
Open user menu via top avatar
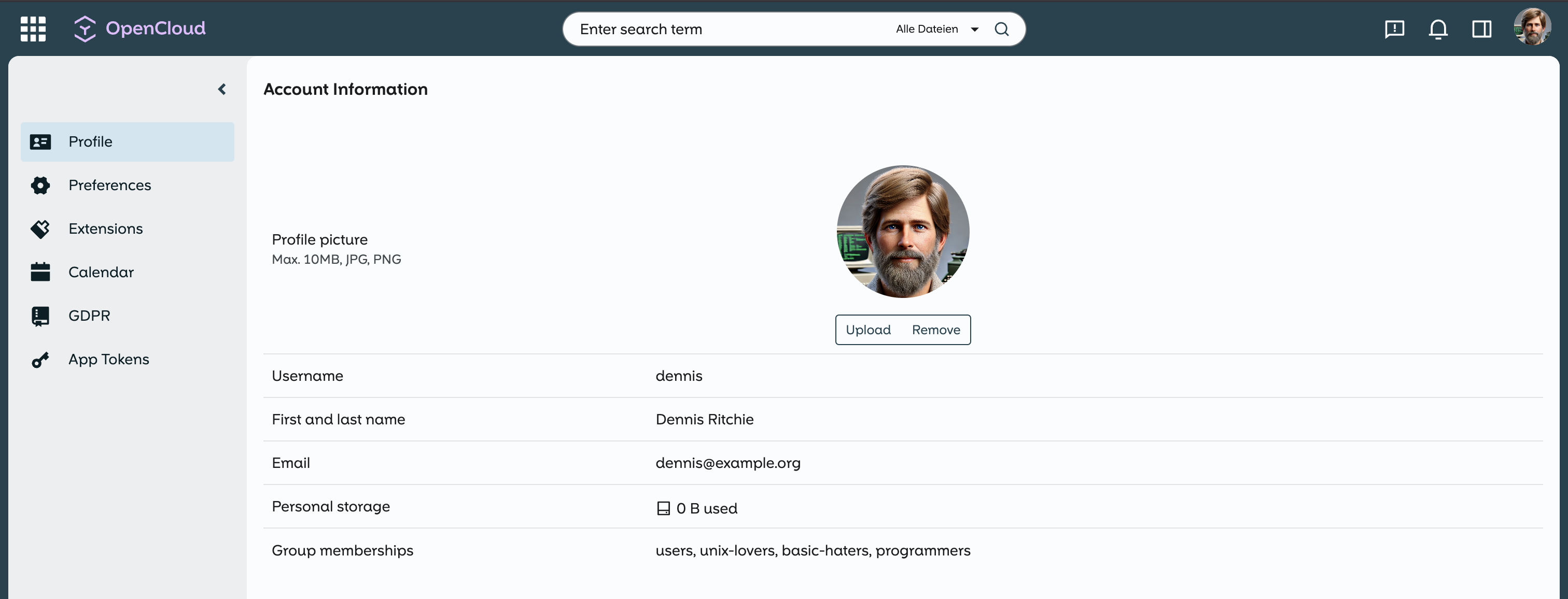point(1532,27)
